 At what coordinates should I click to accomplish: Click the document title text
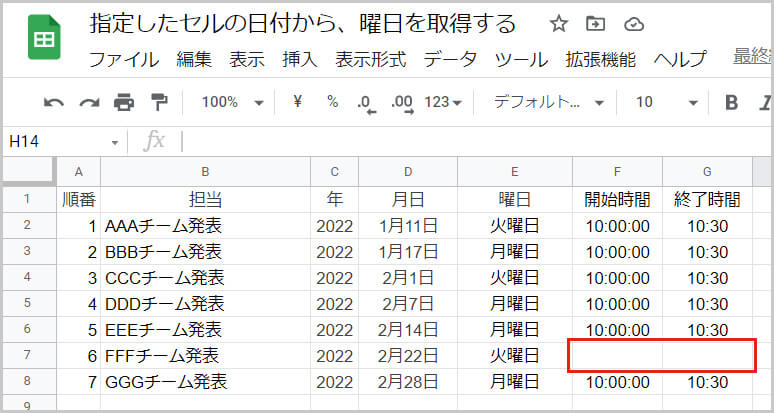click(303, 24)
